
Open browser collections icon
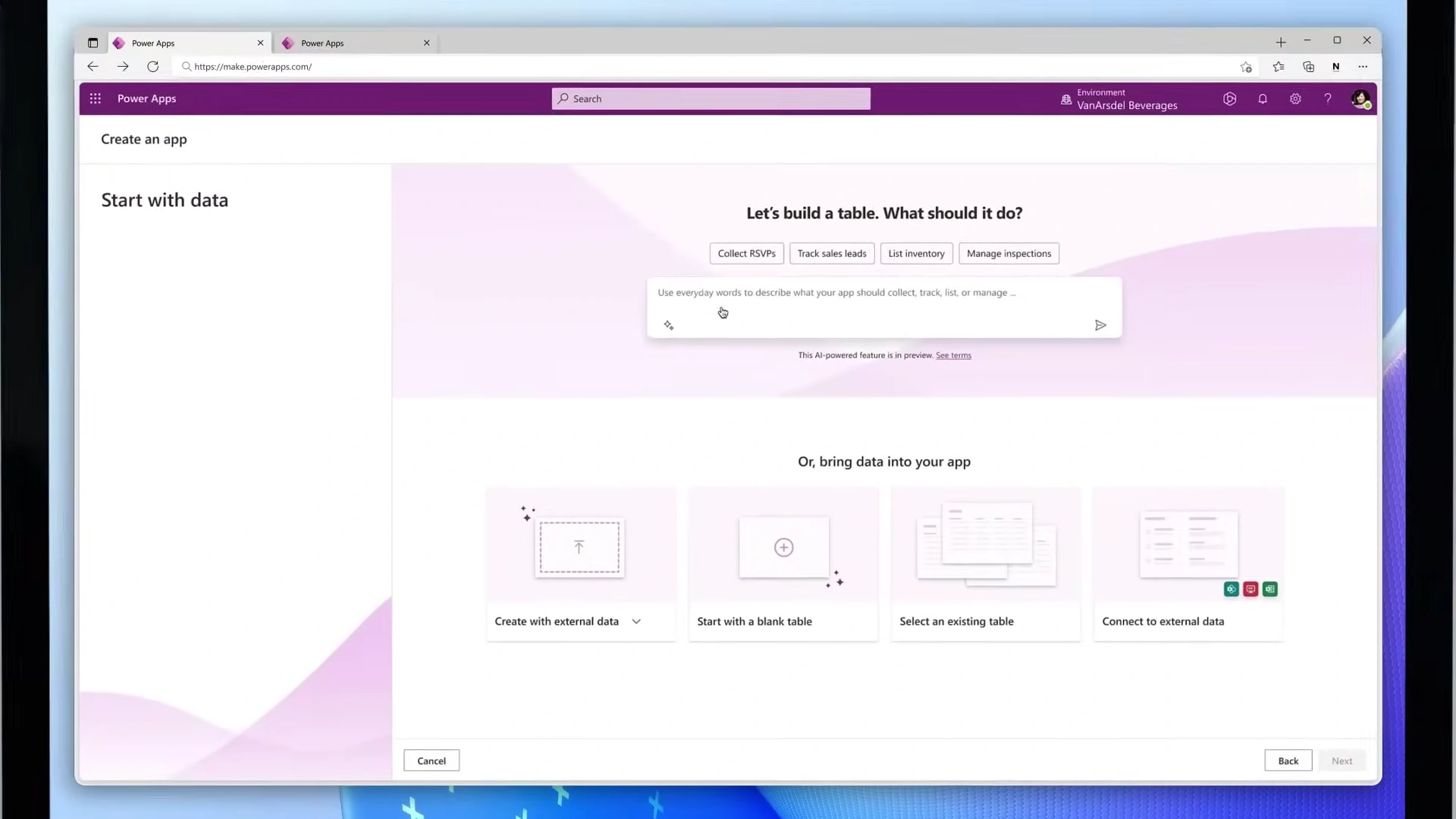pos(1308,67)
